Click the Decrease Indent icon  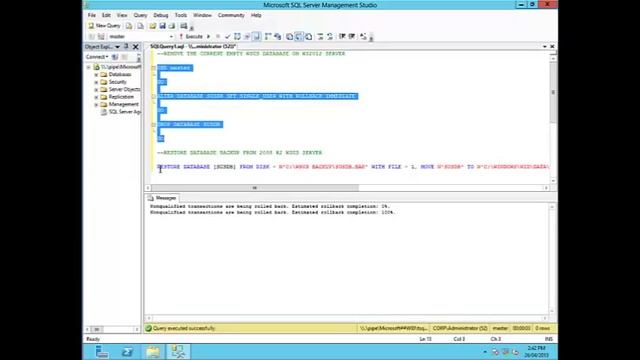click(342, 36)
